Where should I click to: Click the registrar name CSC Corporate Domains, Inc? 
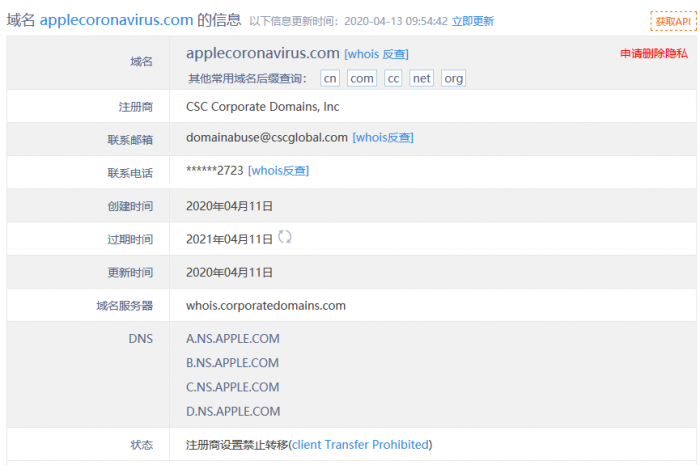tap(262, 107)
